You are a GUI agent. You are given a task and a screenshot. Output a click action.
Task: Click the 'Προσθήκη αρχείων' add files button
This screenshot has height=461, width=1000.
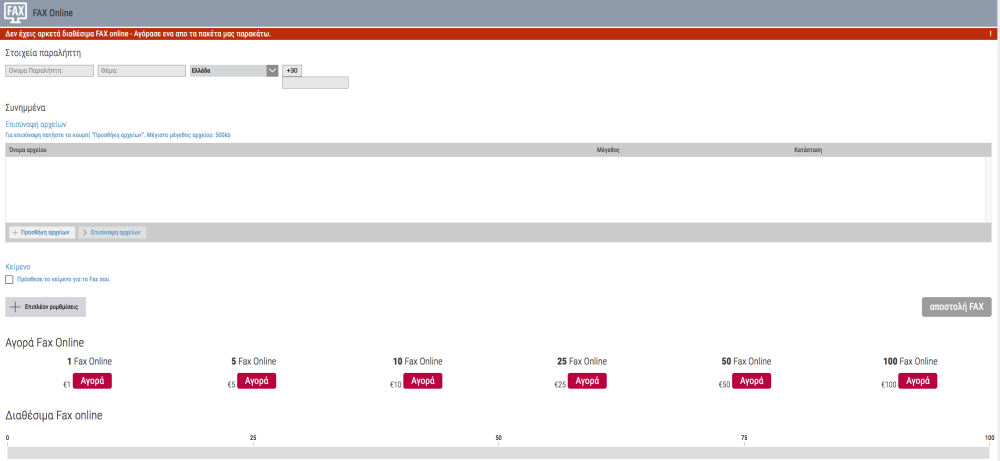pyautogui.click(x=42, y=233)
